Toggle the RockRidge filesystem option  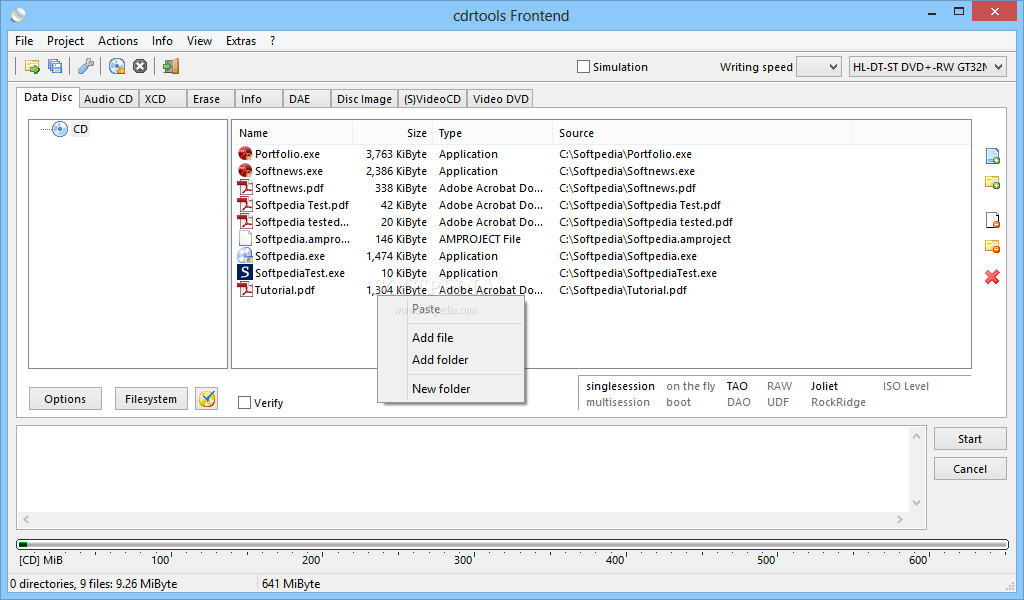point(839,402)
